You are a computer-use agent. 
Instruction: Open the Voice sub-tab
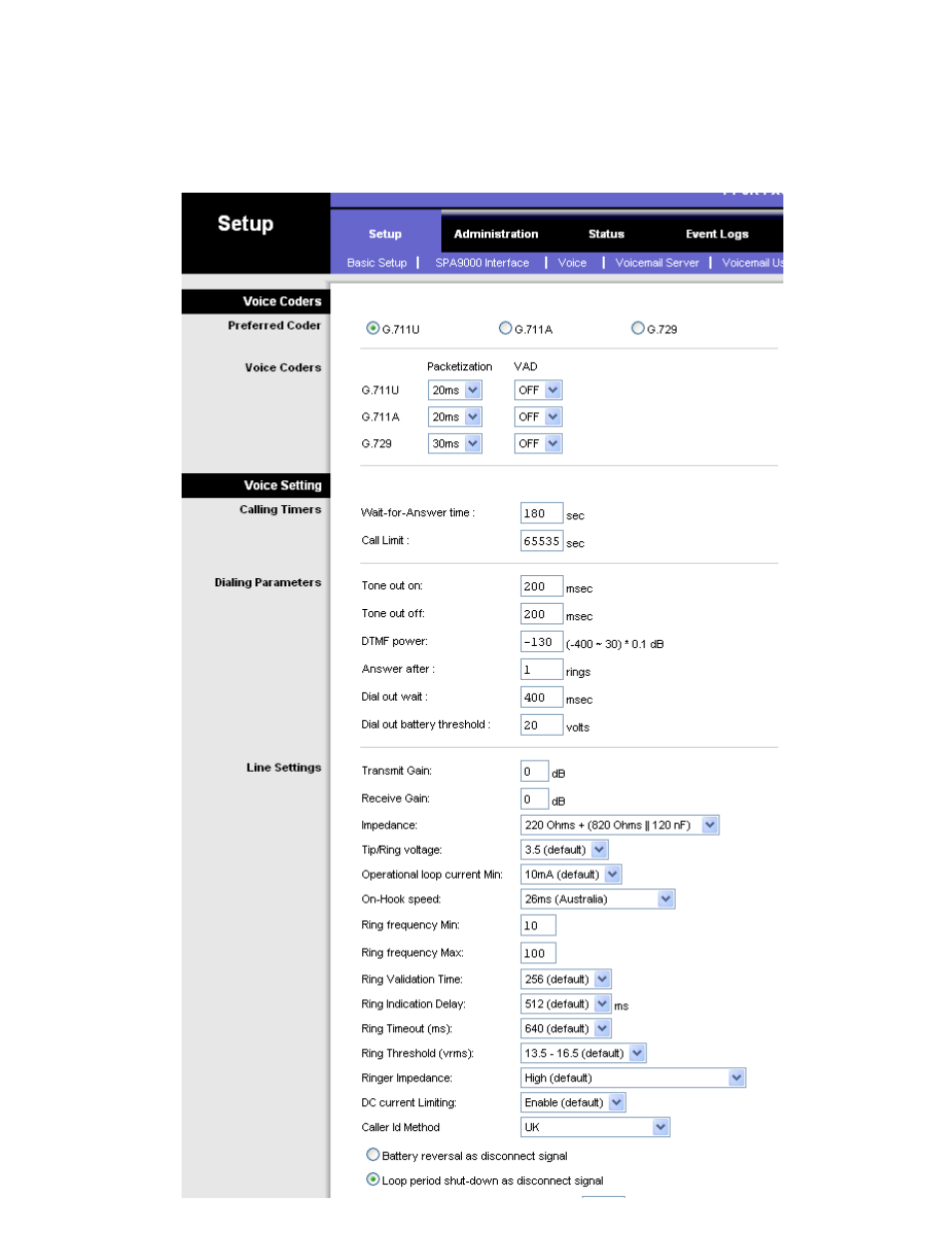(x=572, y=263)
